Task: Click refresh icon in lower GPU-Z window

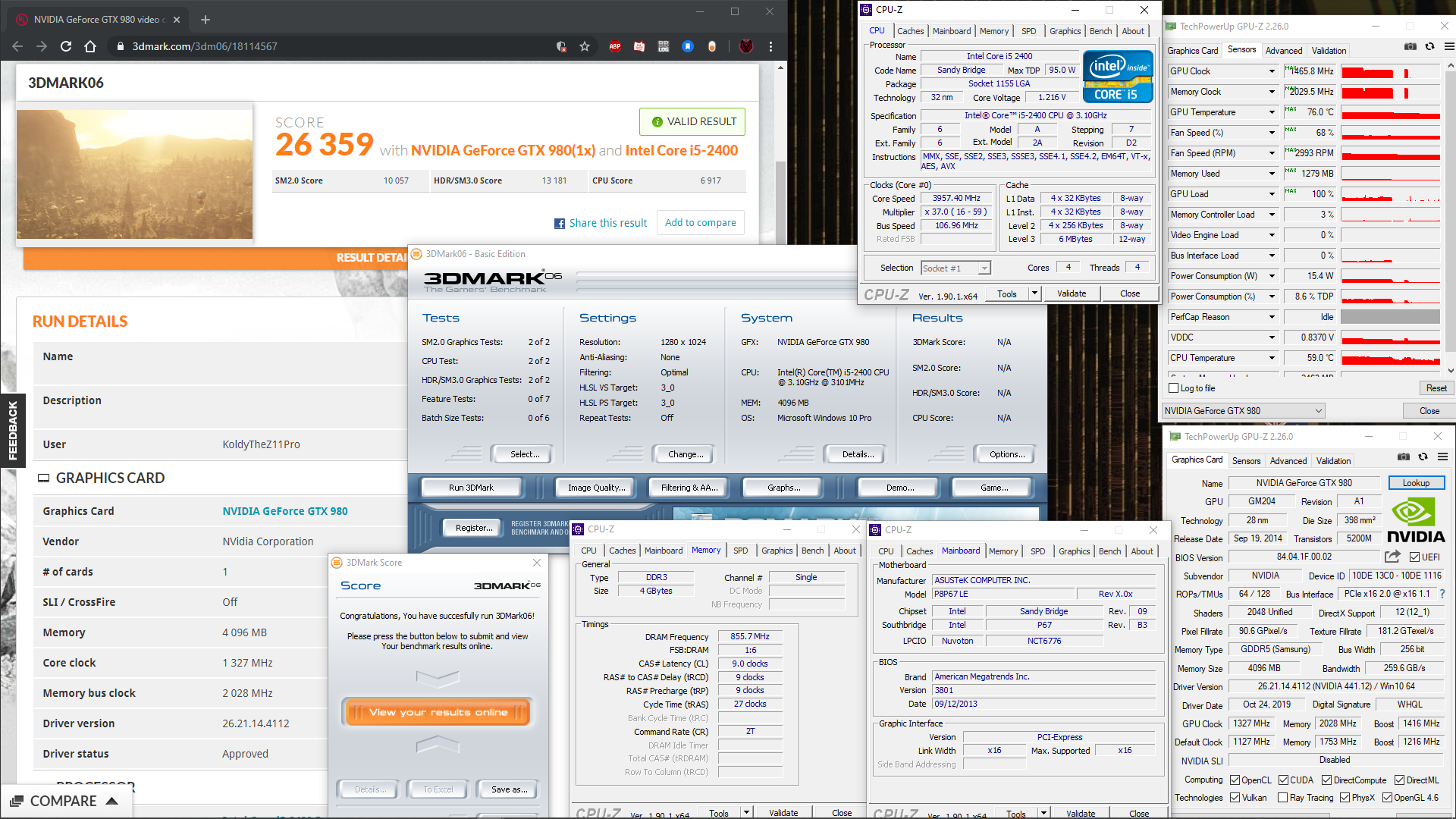Action: [1423, 457]
